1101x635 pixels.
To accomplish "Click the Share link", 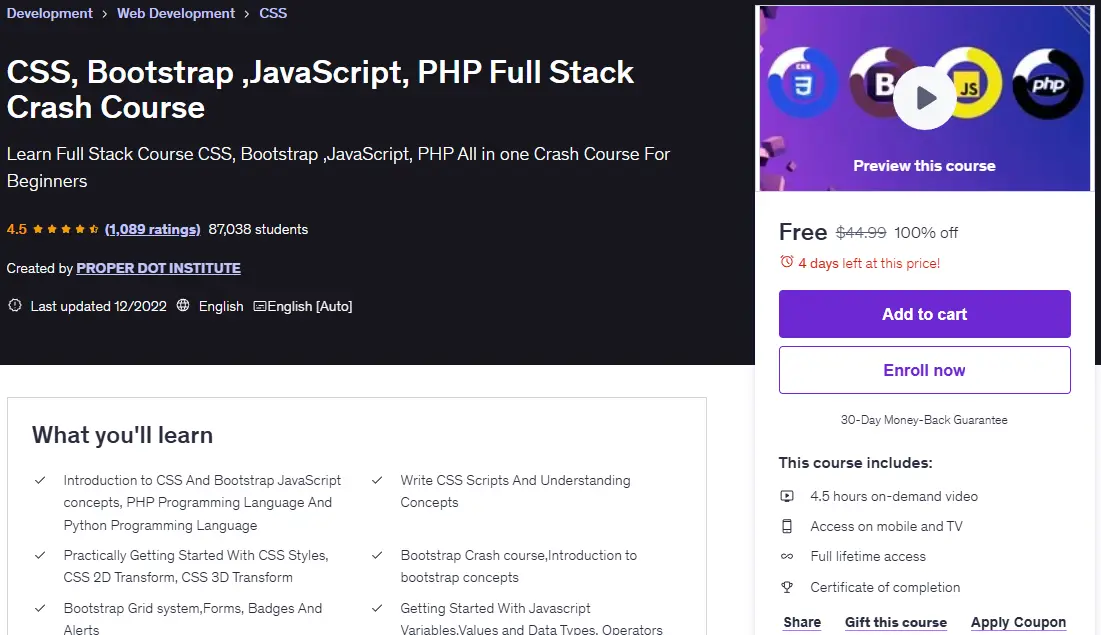I will tap(802, 622).
